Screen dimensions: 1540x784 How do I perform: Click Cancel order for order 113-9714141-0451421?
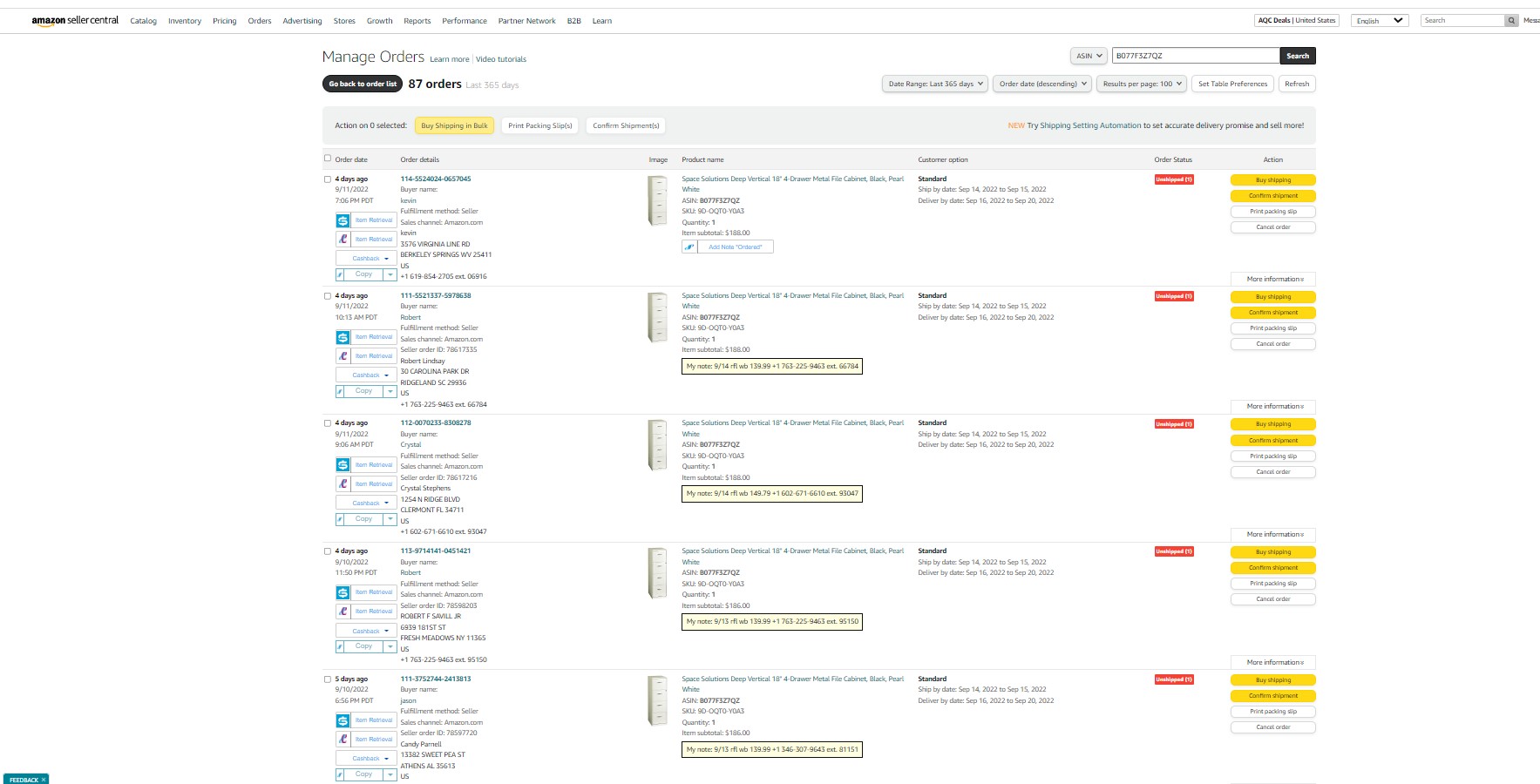coord(1273,599)
